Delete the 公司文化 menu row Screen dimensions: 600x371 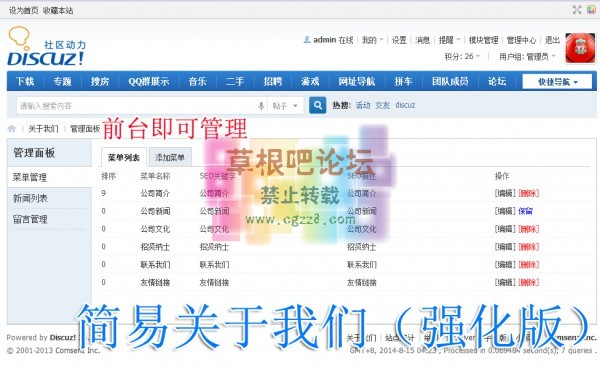point(528,229)
